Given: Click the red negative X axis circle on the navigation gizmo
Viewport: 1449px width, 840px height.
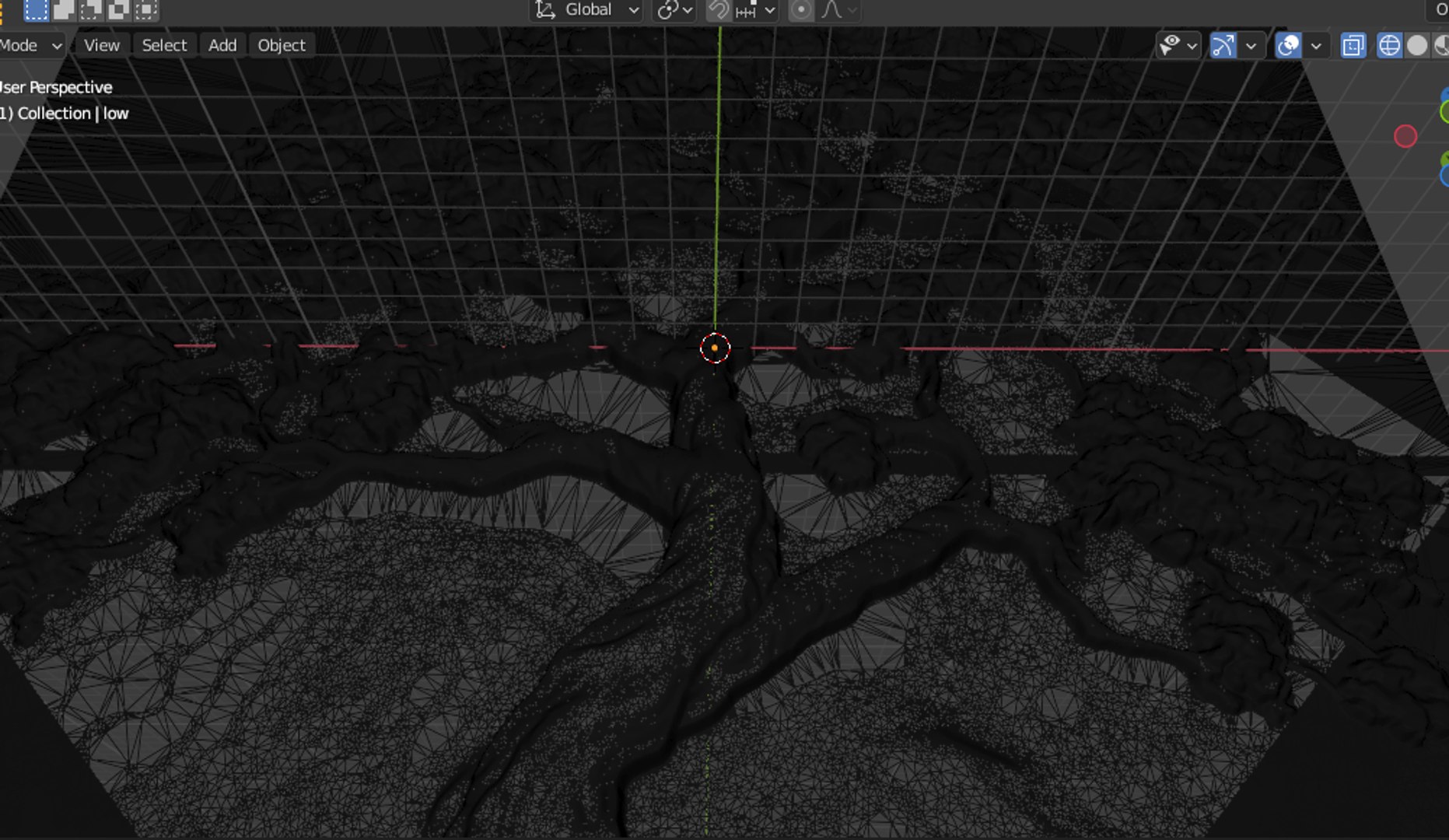Looking at the screenshot, I should 1405,136.
